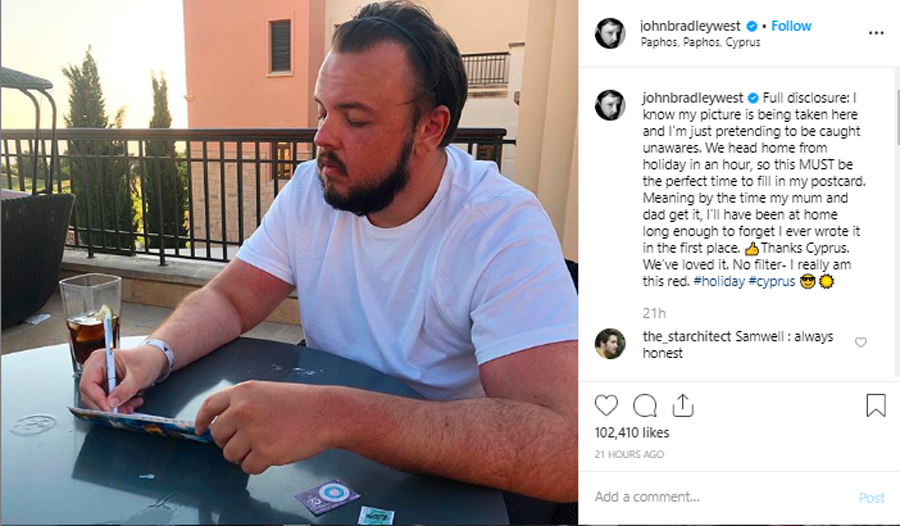The height and width of the screenshot is (526, 900).
Task: Save post with bookmark icon
Action: (876, 405)
